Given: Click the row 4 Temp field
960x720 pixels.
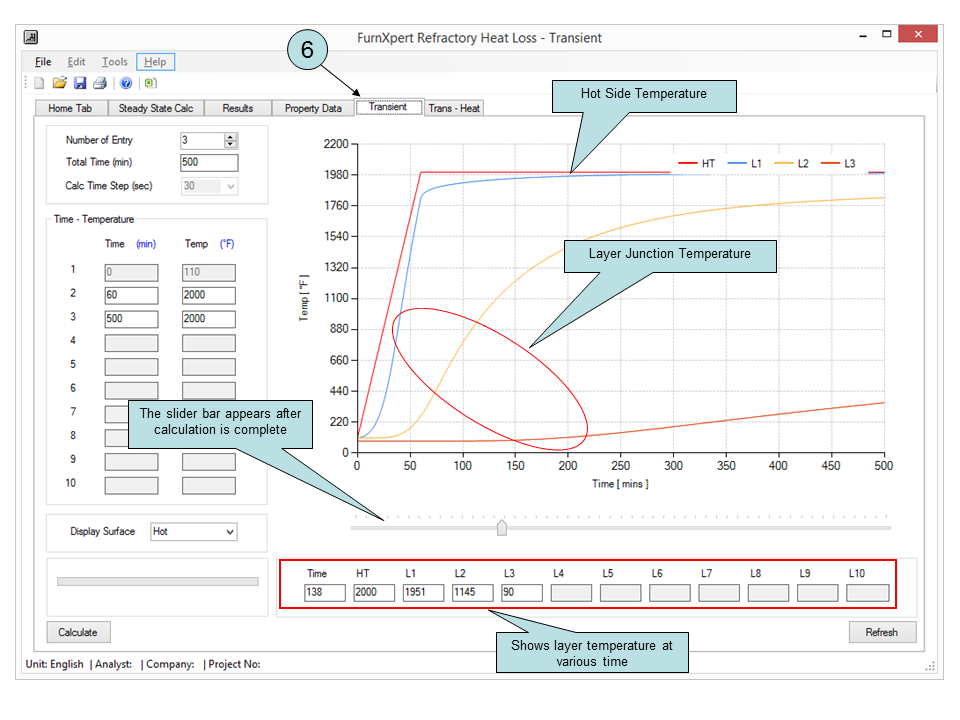Looking at the screenshot, I should pos(209,343).
